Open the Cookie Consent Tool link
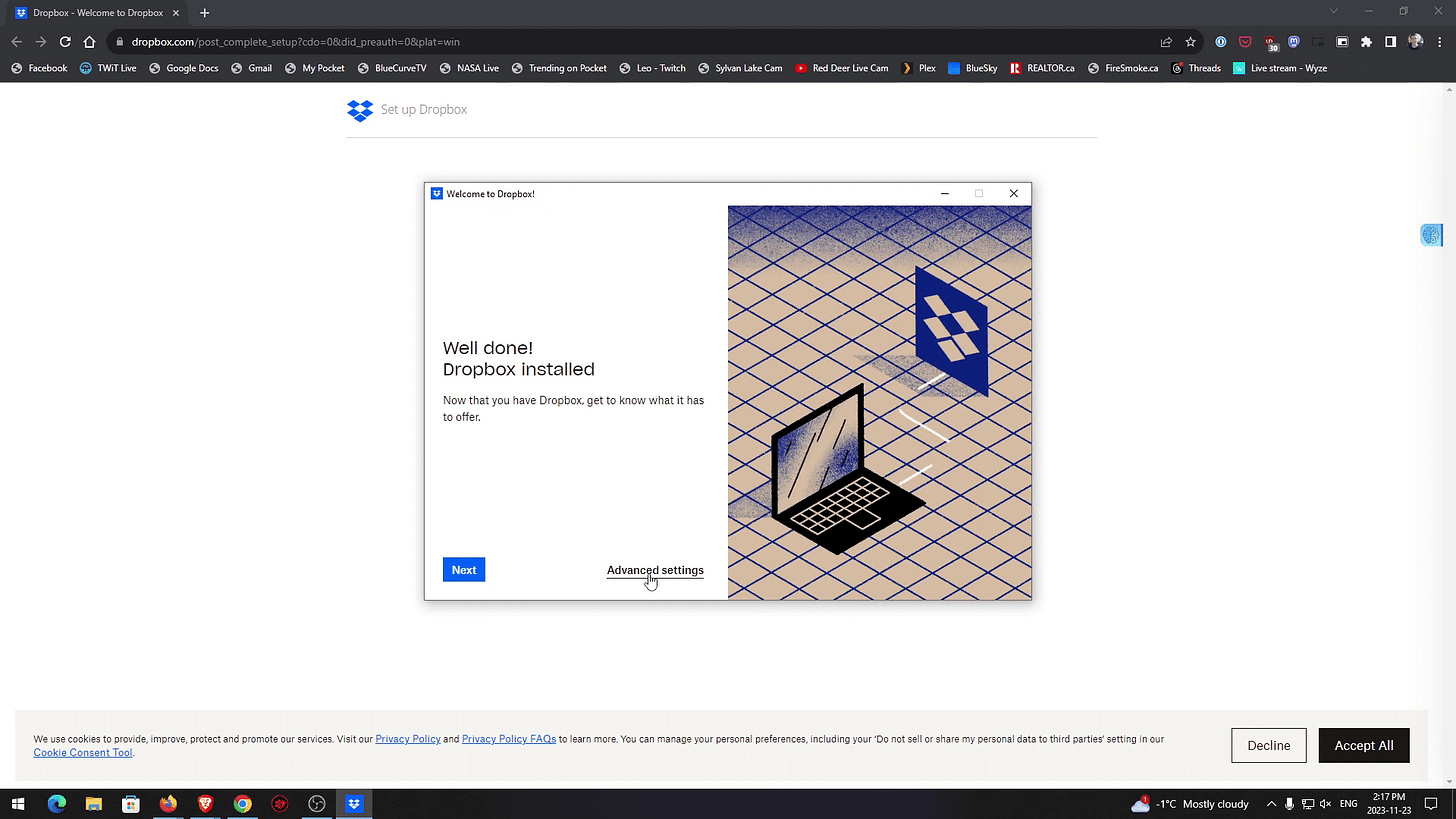The width and height of the screenshot is (1456, 819). [83, 753]
